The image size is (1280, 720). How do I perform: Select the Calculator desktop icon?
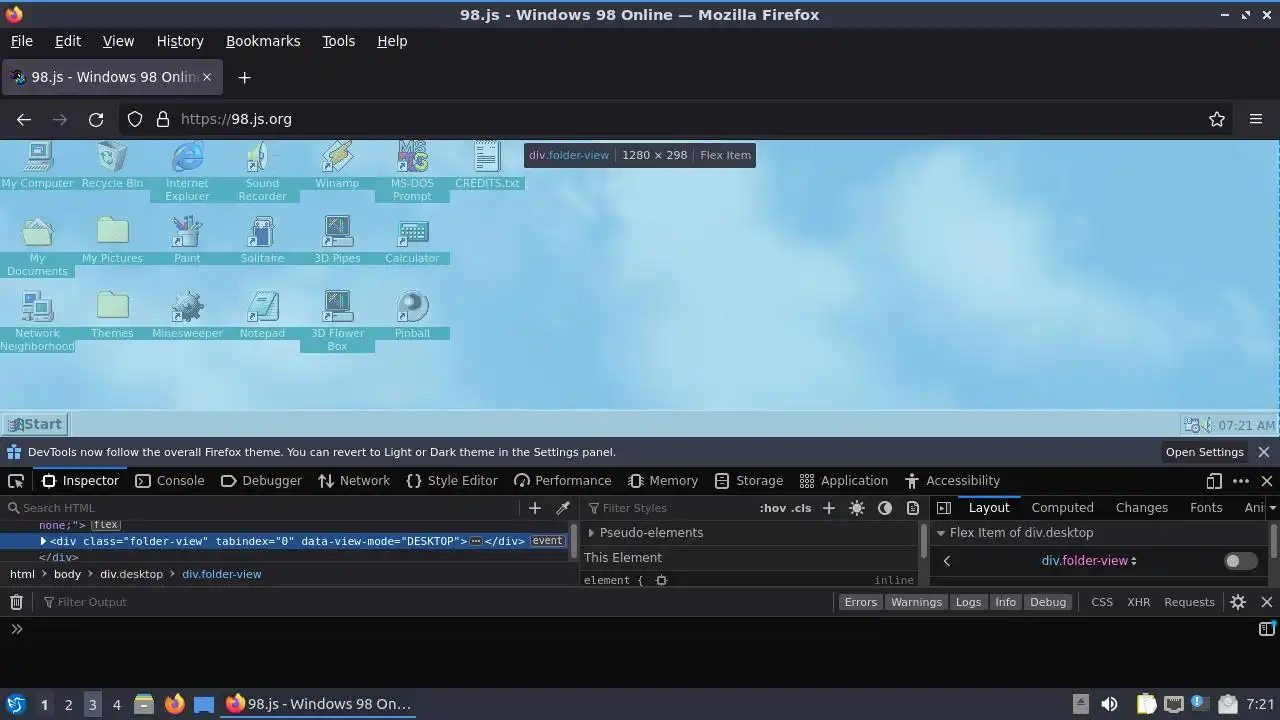pyautogui.click(x=412, y=240)
